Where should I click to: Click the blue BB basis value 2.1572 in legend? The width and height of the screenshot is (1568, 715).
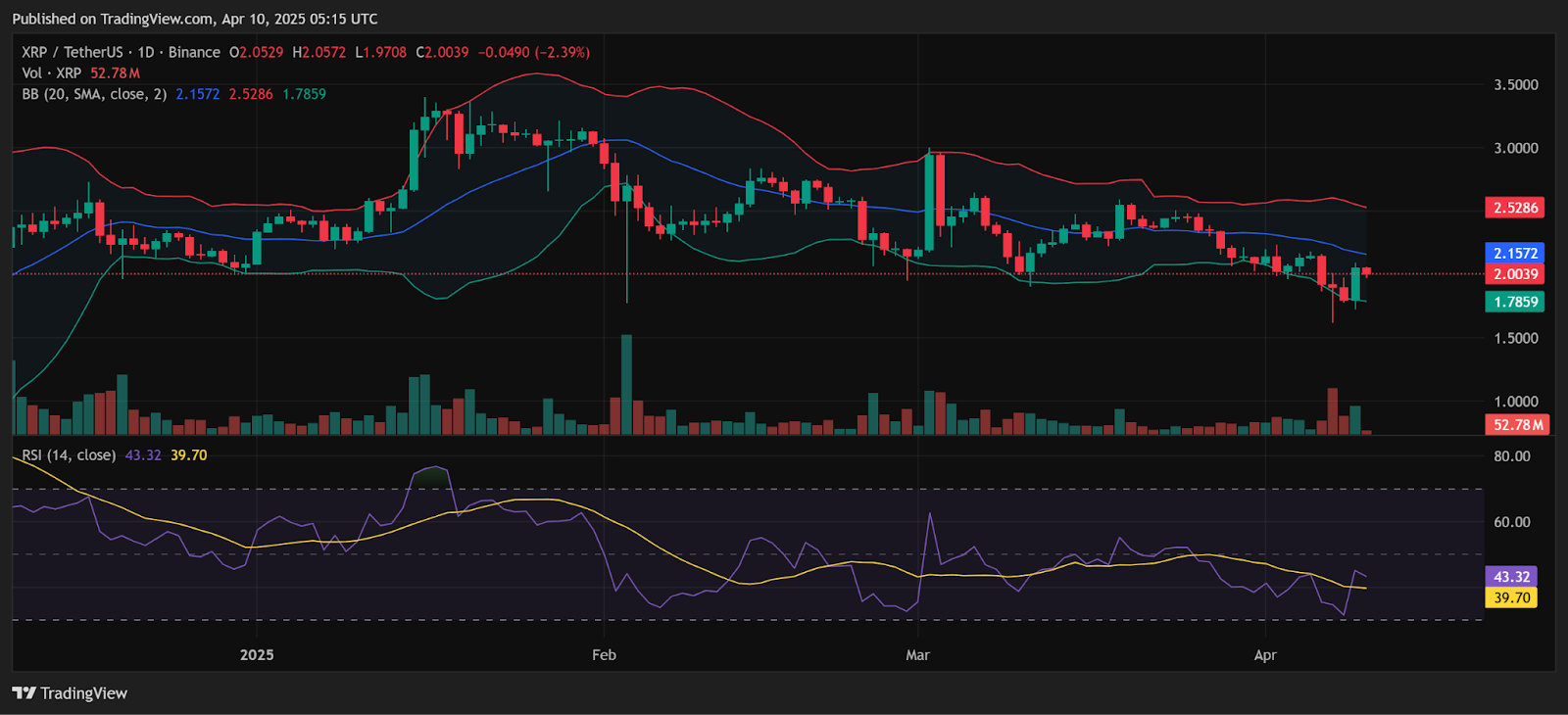[198, 94]
